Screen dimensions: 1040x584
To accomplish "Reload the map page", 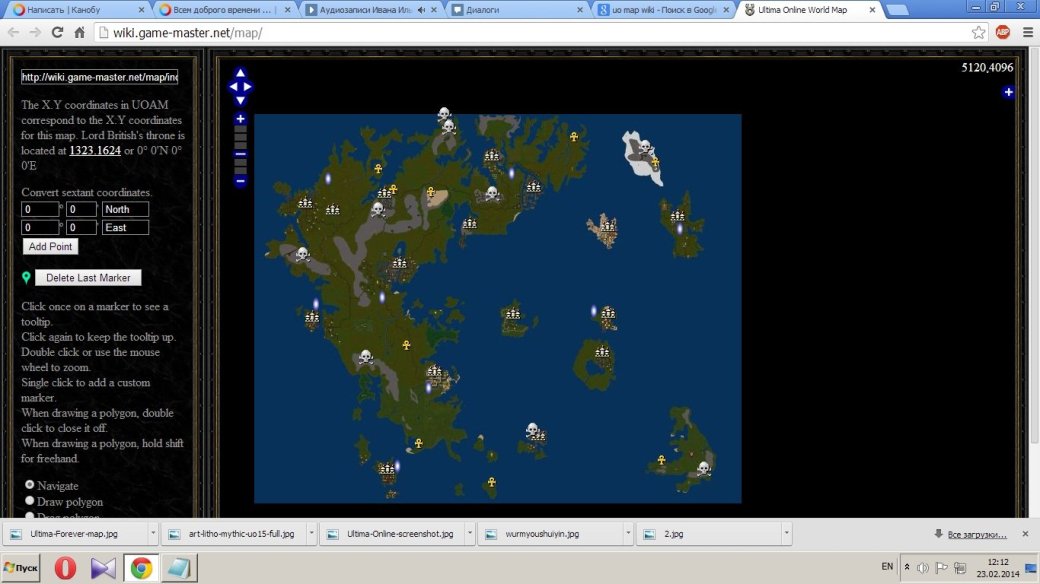I will (57, 33).
